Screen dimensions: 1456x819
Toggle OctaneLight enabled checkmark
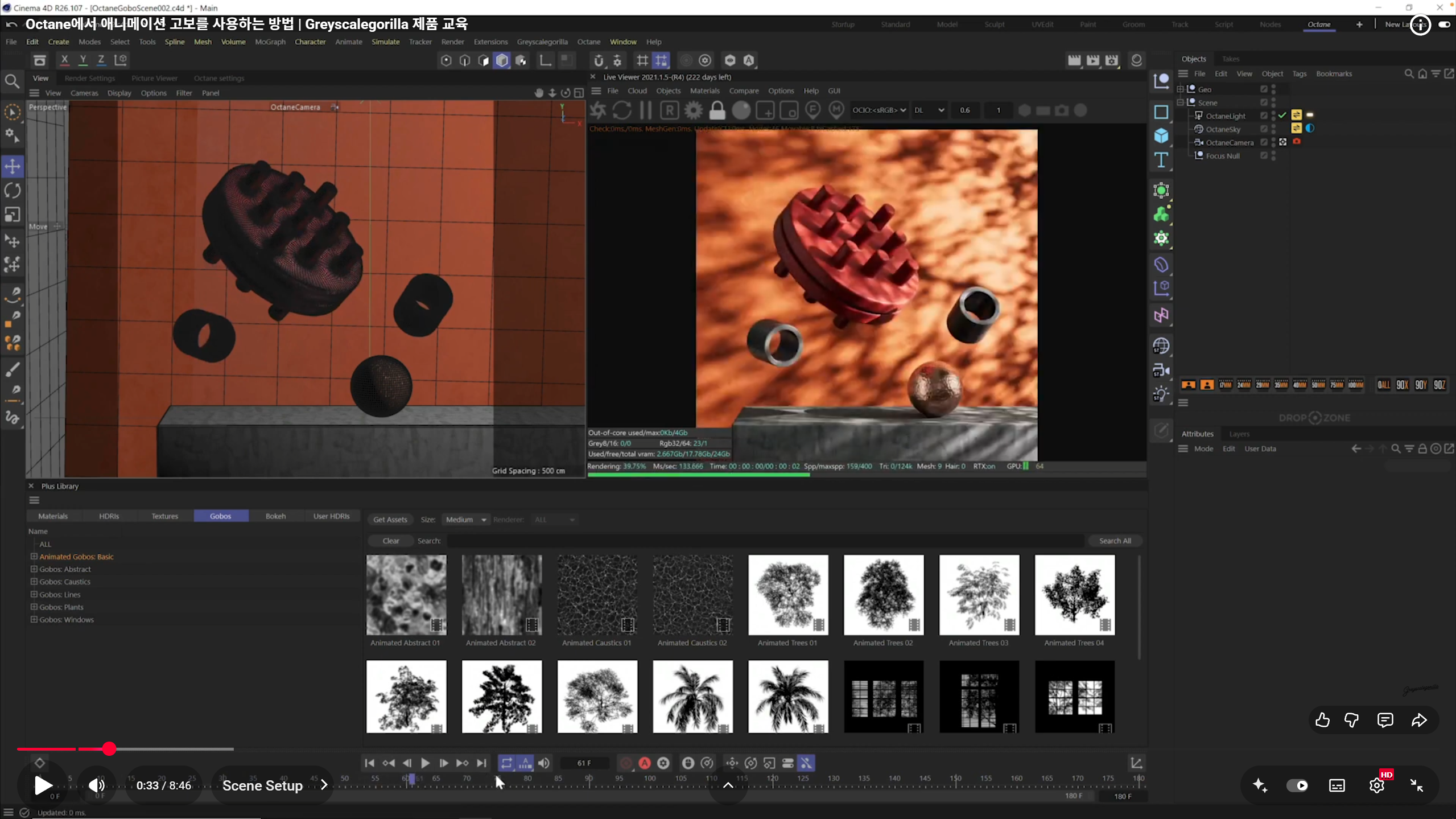click(1282, 116)
